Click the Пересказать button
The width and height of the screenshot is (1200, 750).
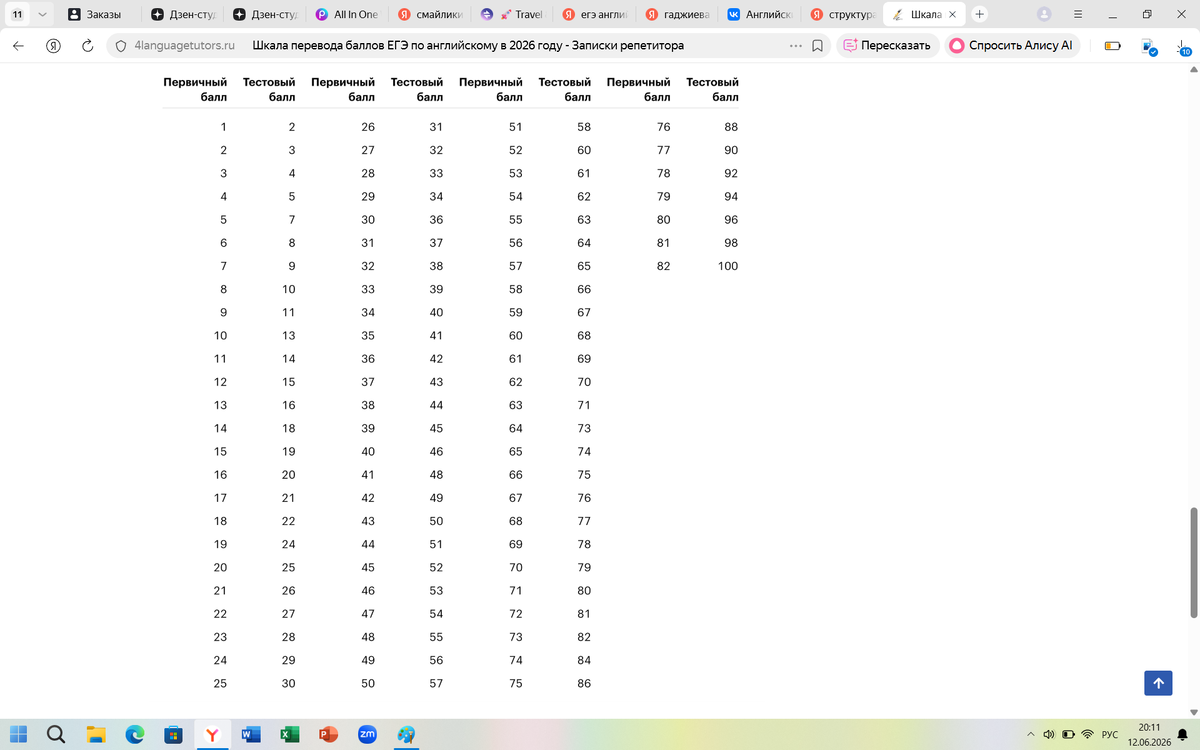coord(886,45)
